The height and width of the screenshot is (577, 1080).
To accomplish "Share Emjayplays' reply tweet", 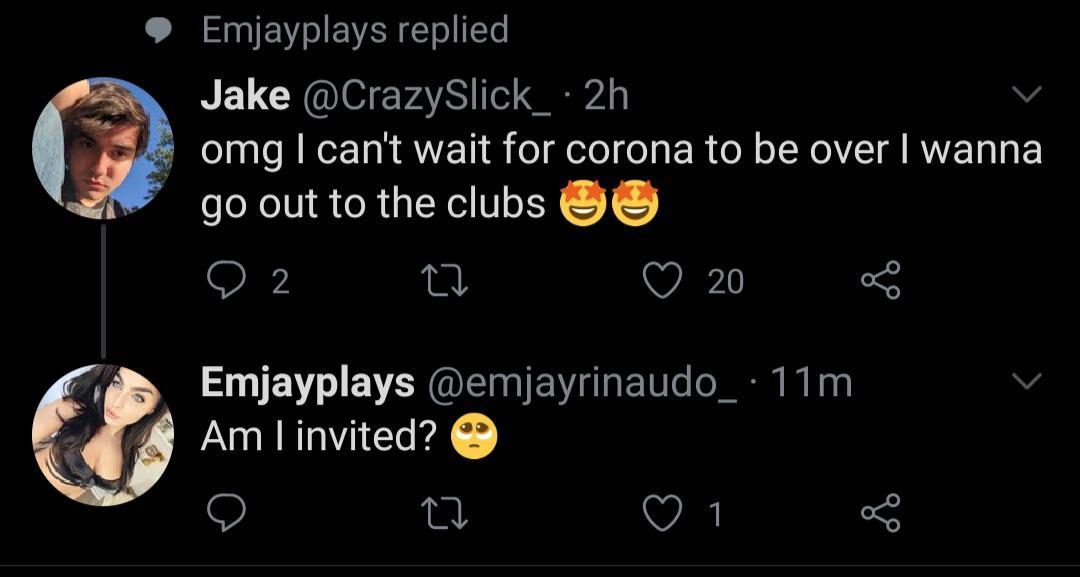I will tap(881, 513).
